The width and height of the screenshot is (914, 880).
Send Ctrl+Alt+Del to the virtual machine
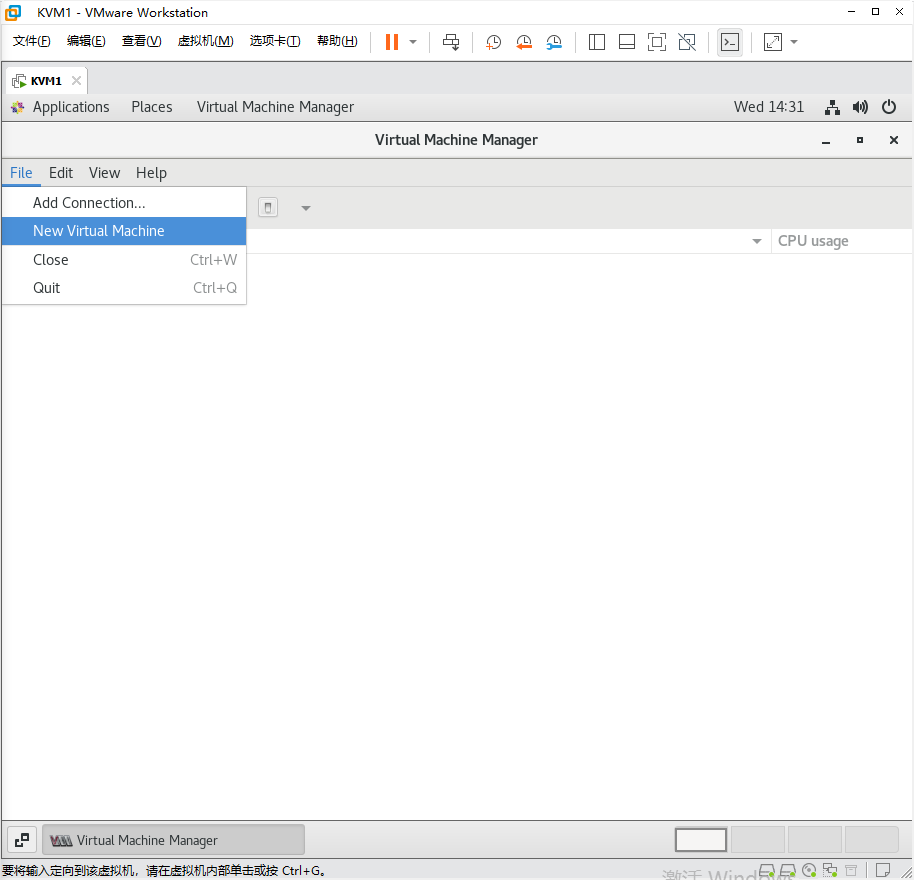451,42
